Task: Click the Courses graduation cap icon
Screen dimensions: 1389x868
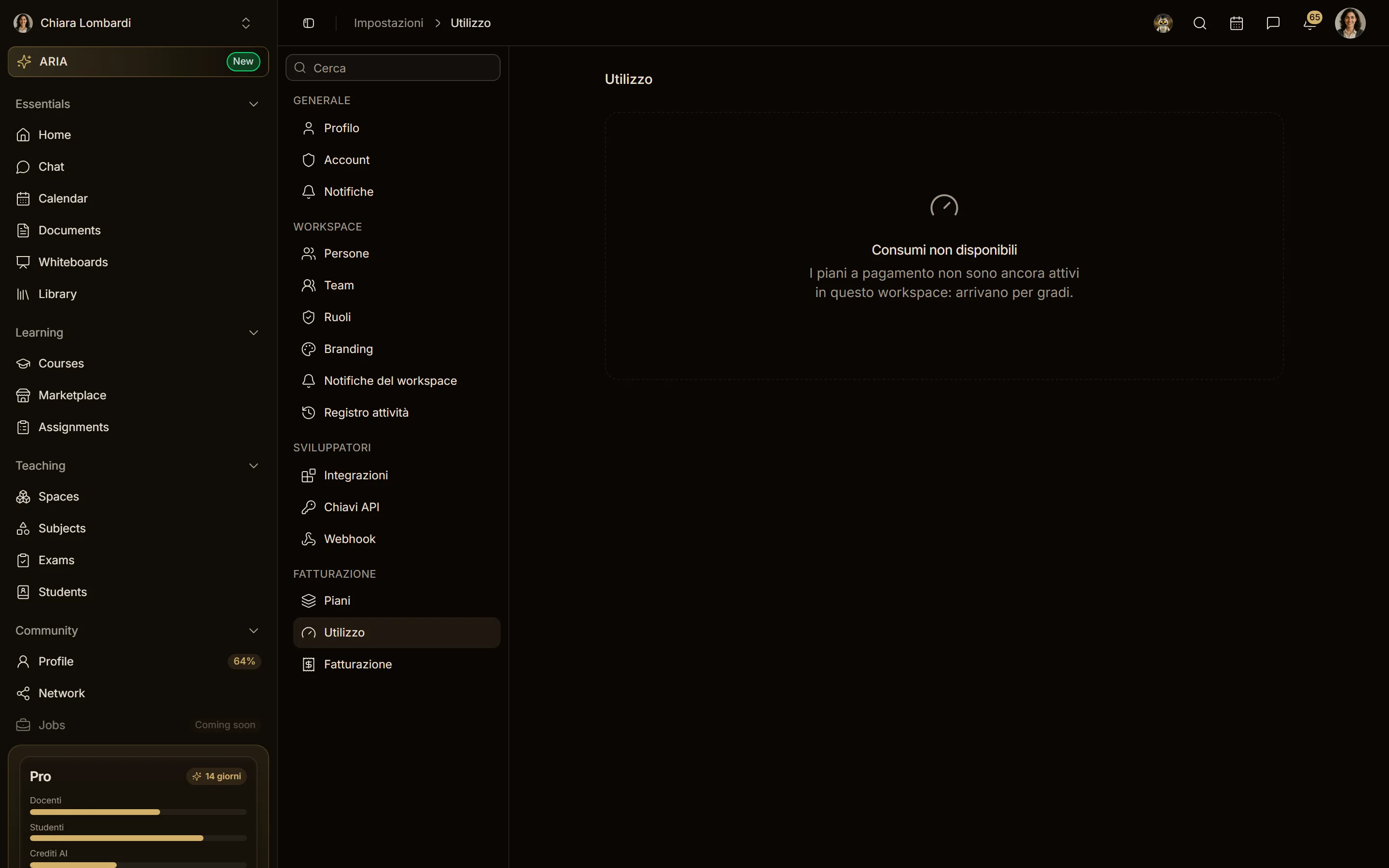Action: point(23,364)
